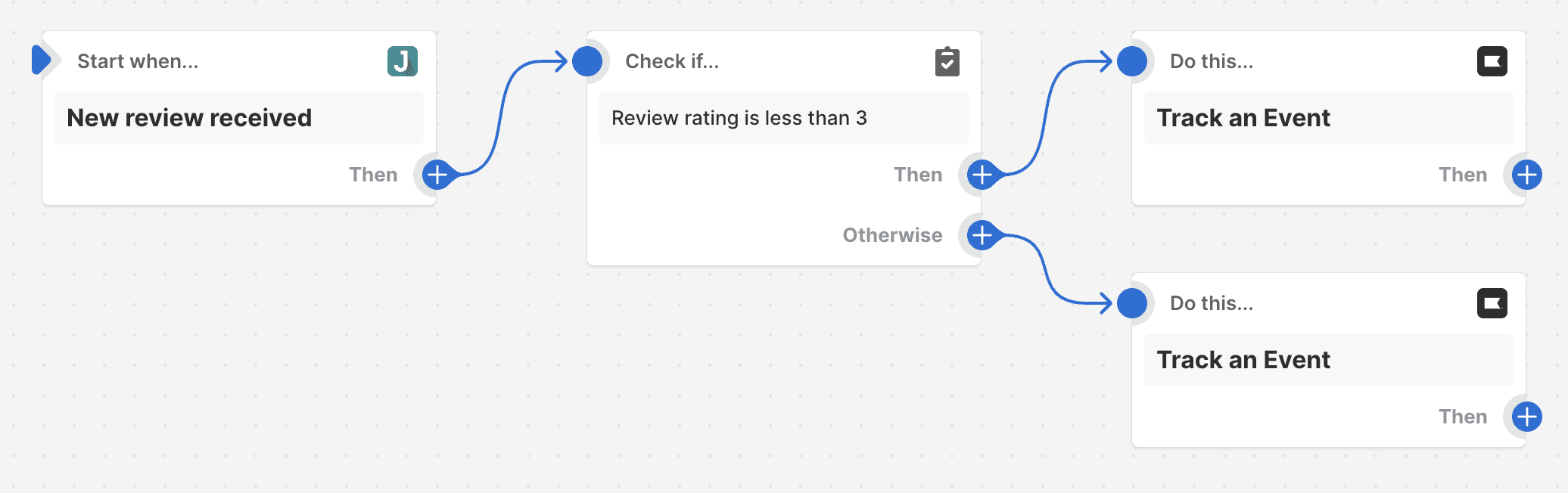1568x493 pixels.
Task: Click the blue start trigger arrow marker
Action: 42,60
